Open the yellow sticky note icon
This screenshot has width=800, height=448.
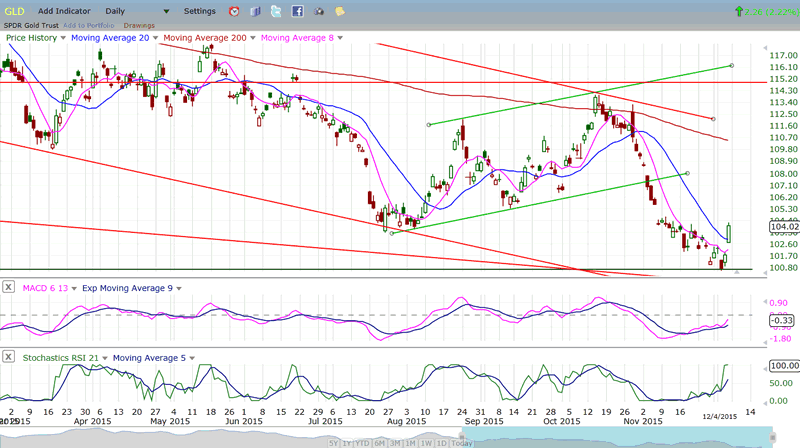(x=340, y=11)
